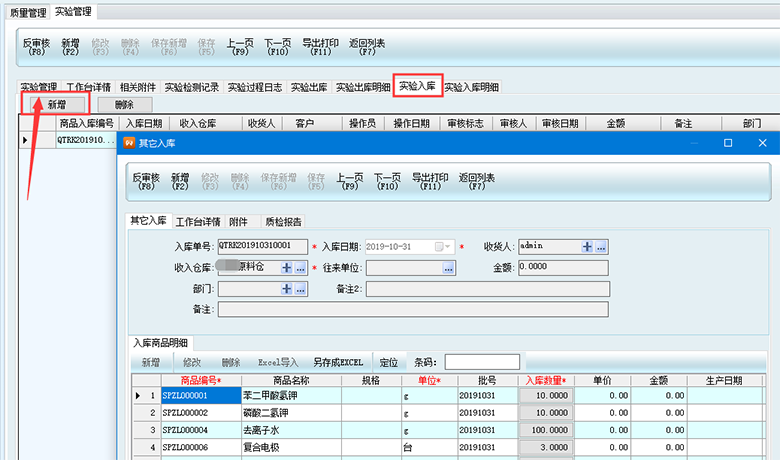Open the 实验出库明细 tab
Viewport: 780px width, 460px height.
362,87
